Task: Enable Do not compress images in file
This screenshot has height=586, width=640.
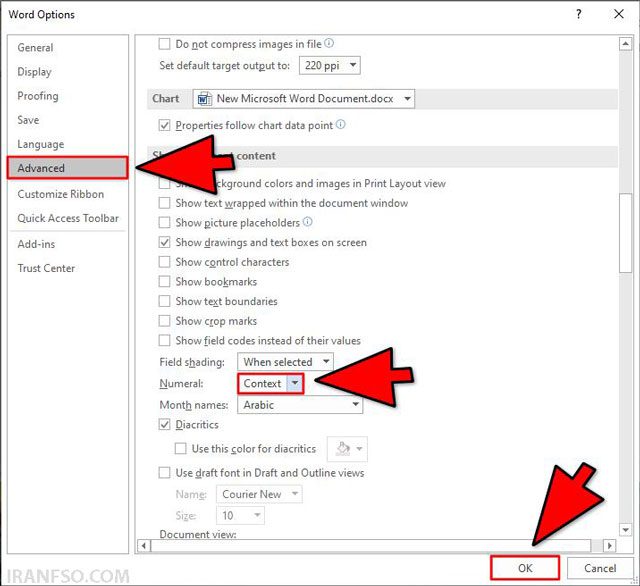Action: 164,44
